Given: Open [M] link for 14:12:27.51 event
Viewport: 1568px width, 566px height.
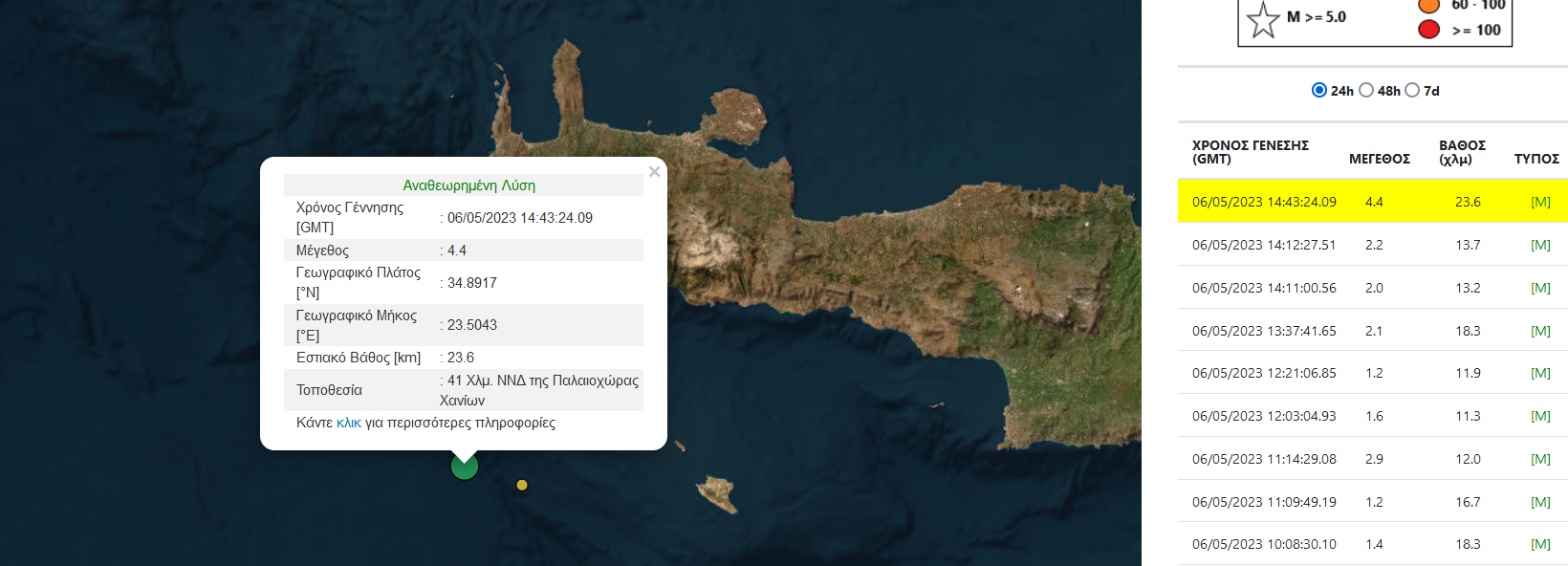Looking at the screenshot, I should click(1540, 245).
